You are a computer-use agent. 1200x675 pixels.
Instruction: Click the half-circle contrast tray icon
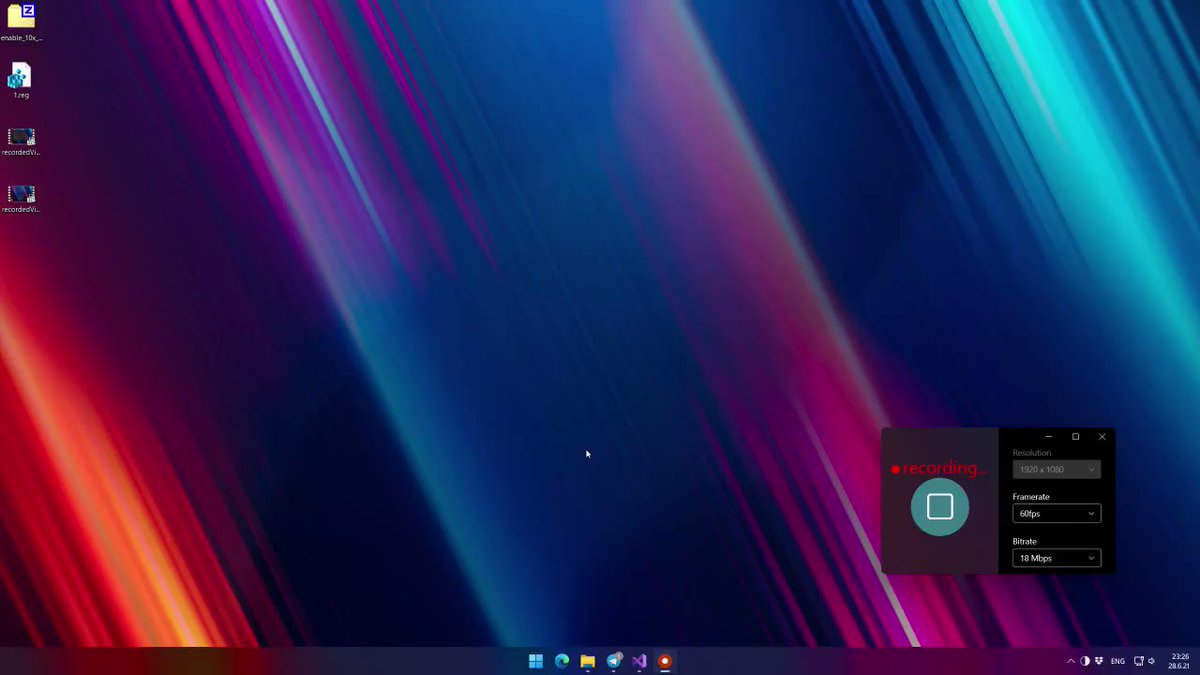[1085, 661]
